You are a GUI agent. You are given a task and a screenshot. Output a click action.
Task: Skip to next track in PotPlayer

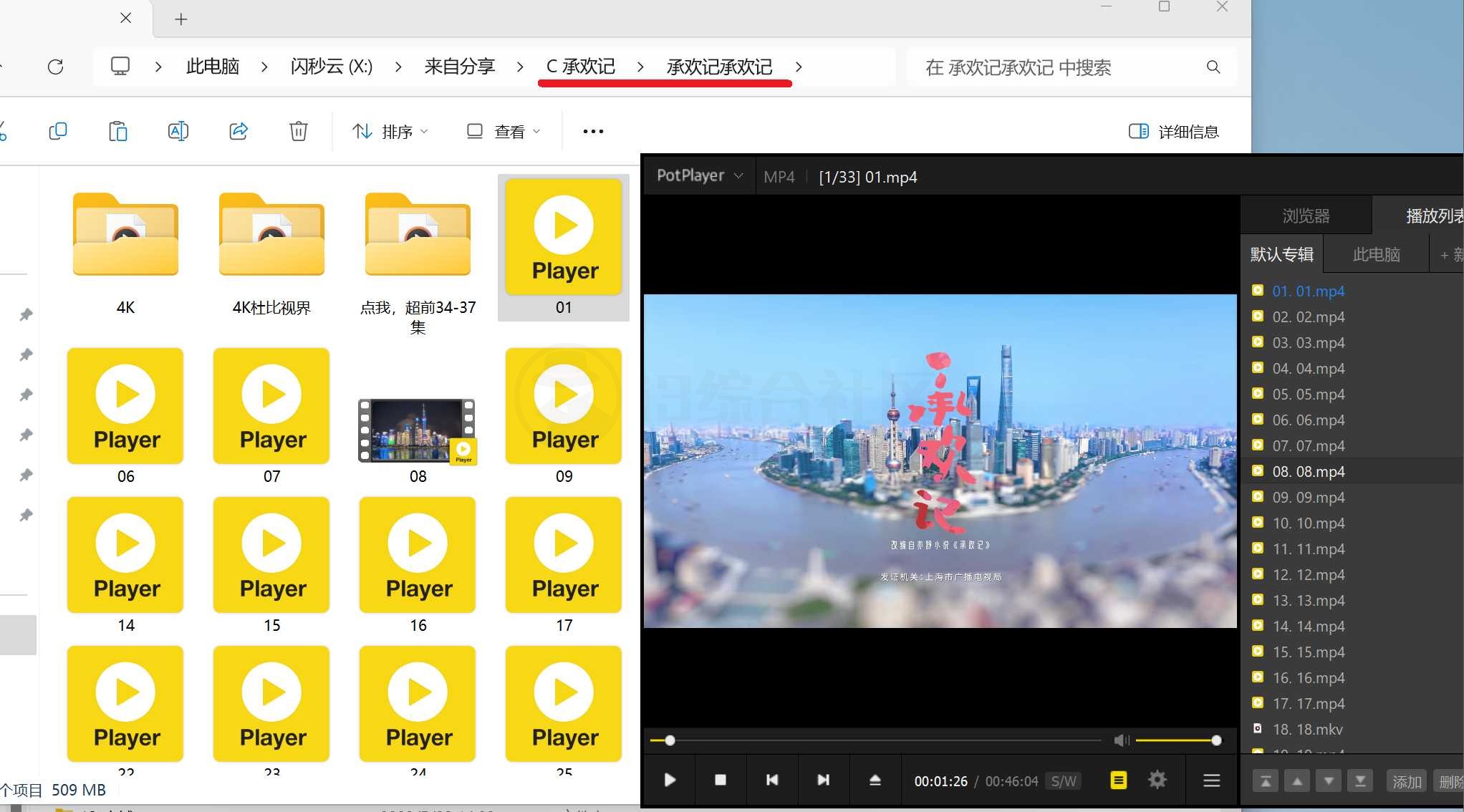(x=824, y=780)
